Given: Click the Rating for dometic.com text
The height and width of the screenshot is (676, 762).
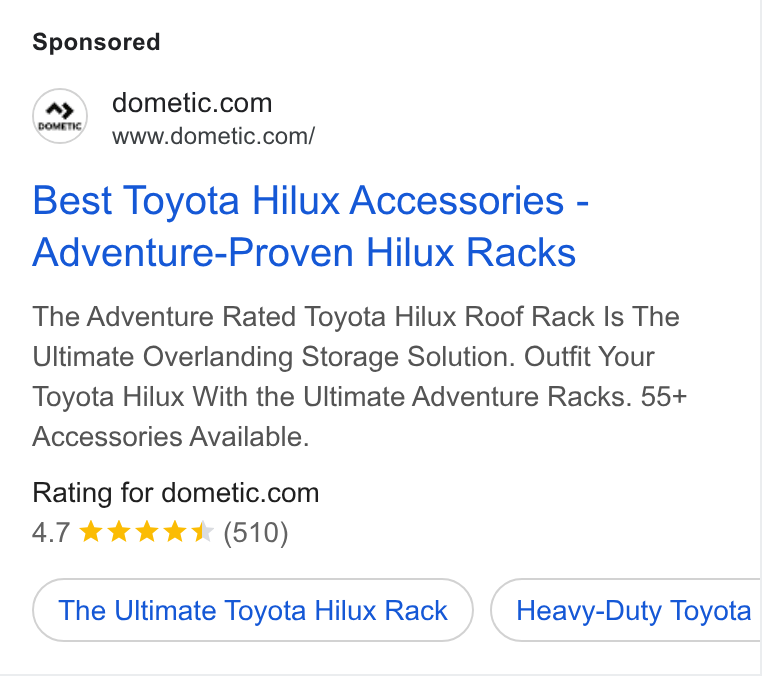Looking at the screenshot, I should 175,493.
